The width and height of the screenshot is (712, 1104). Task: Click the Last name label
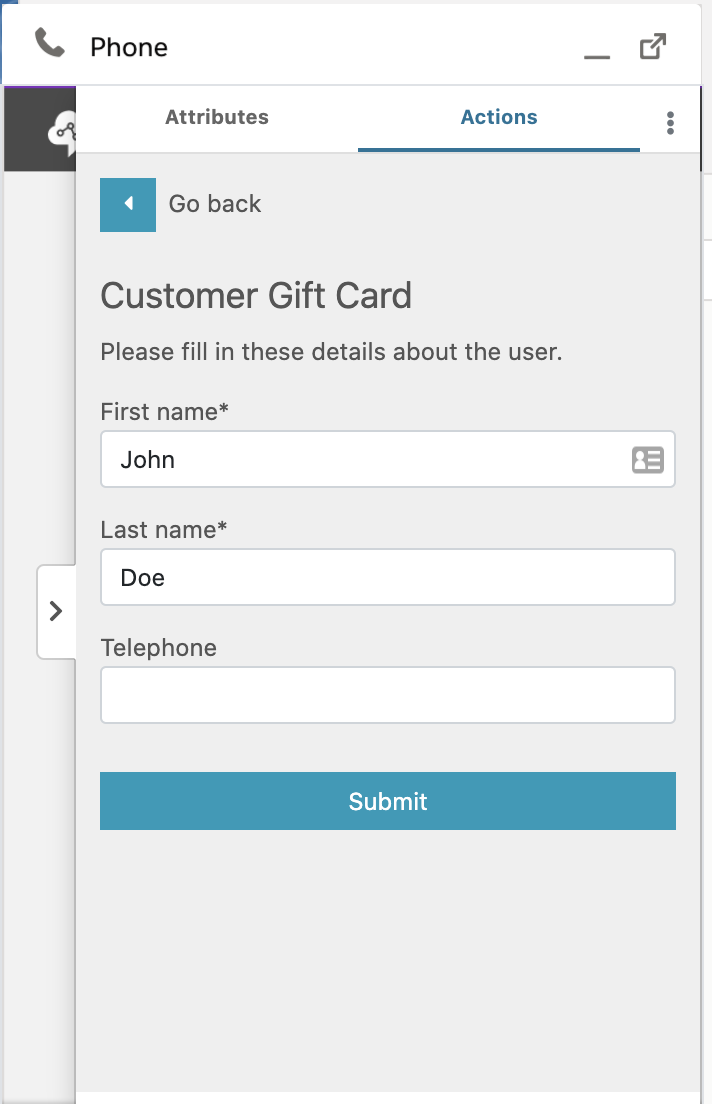(x=164, y=529)
